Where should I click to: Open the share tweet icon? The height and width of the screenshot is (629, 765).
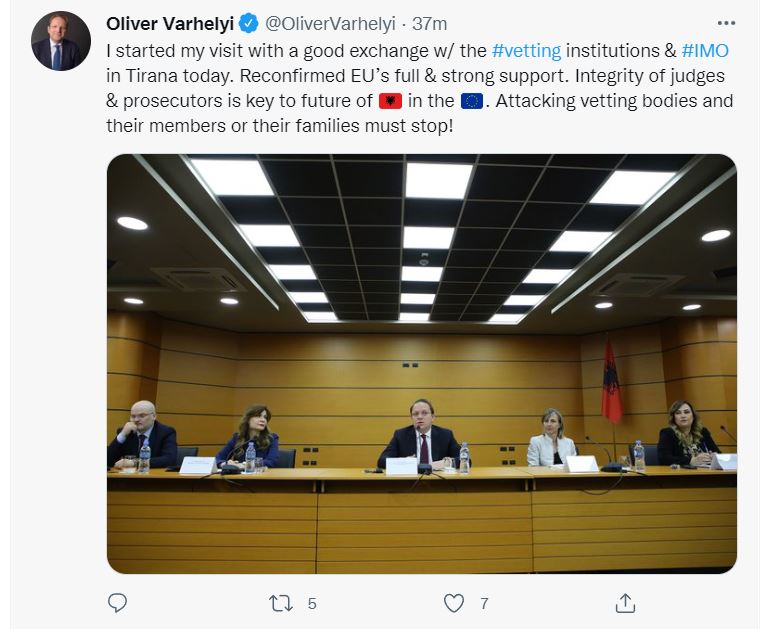pos(625,603)
